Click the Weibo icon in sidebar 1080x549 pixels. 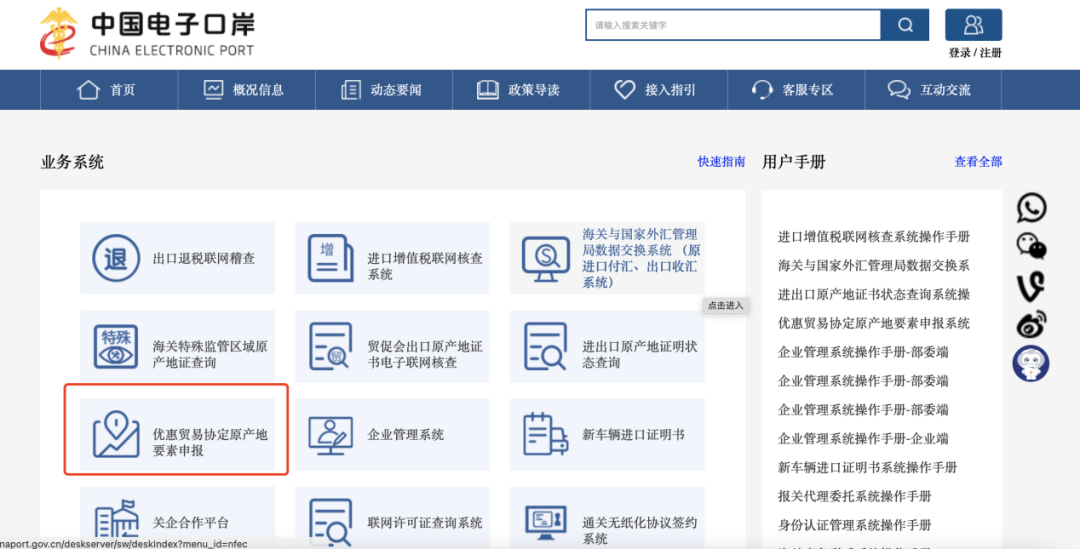tap(1031, 323)
